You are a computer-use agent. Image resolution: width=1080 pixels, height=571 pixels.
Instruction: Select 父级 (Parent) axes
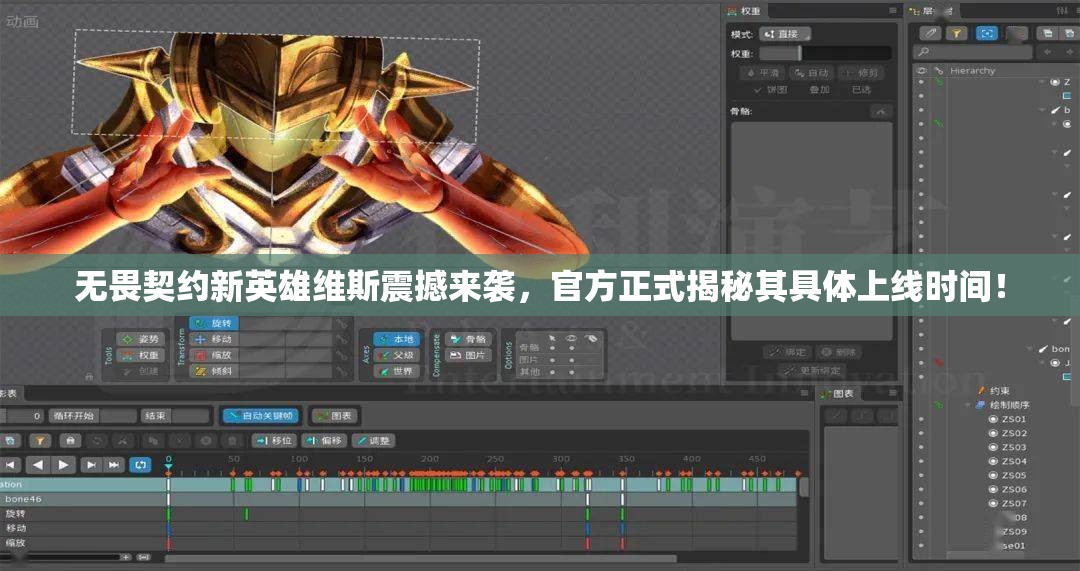click(x=397, y=355)
